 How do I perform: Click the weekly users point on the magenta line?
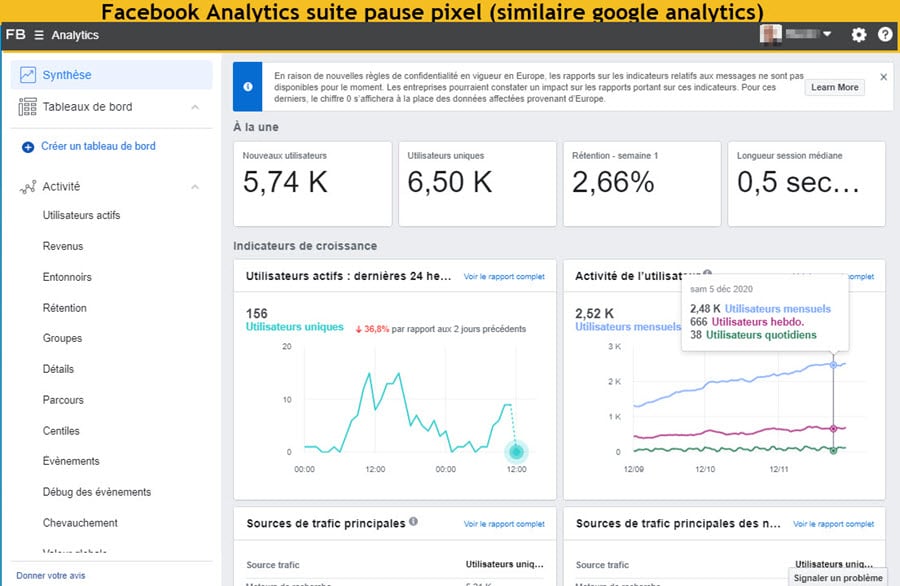point(833,429)
